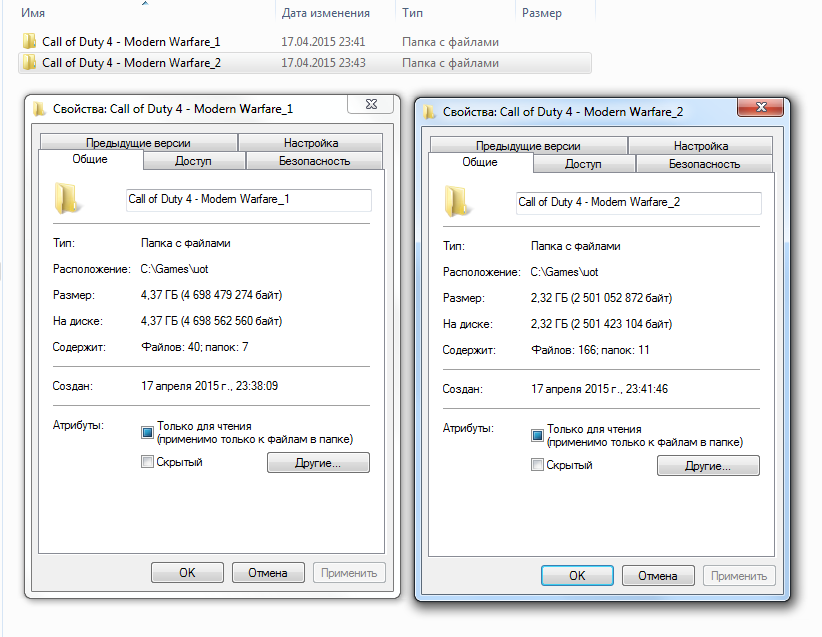Toggle 'Только для чтения' in Modern Warfare_2 properties
The height and width of the screenshot is (637, 822).
pyautogui.click(x=537, y=436)
